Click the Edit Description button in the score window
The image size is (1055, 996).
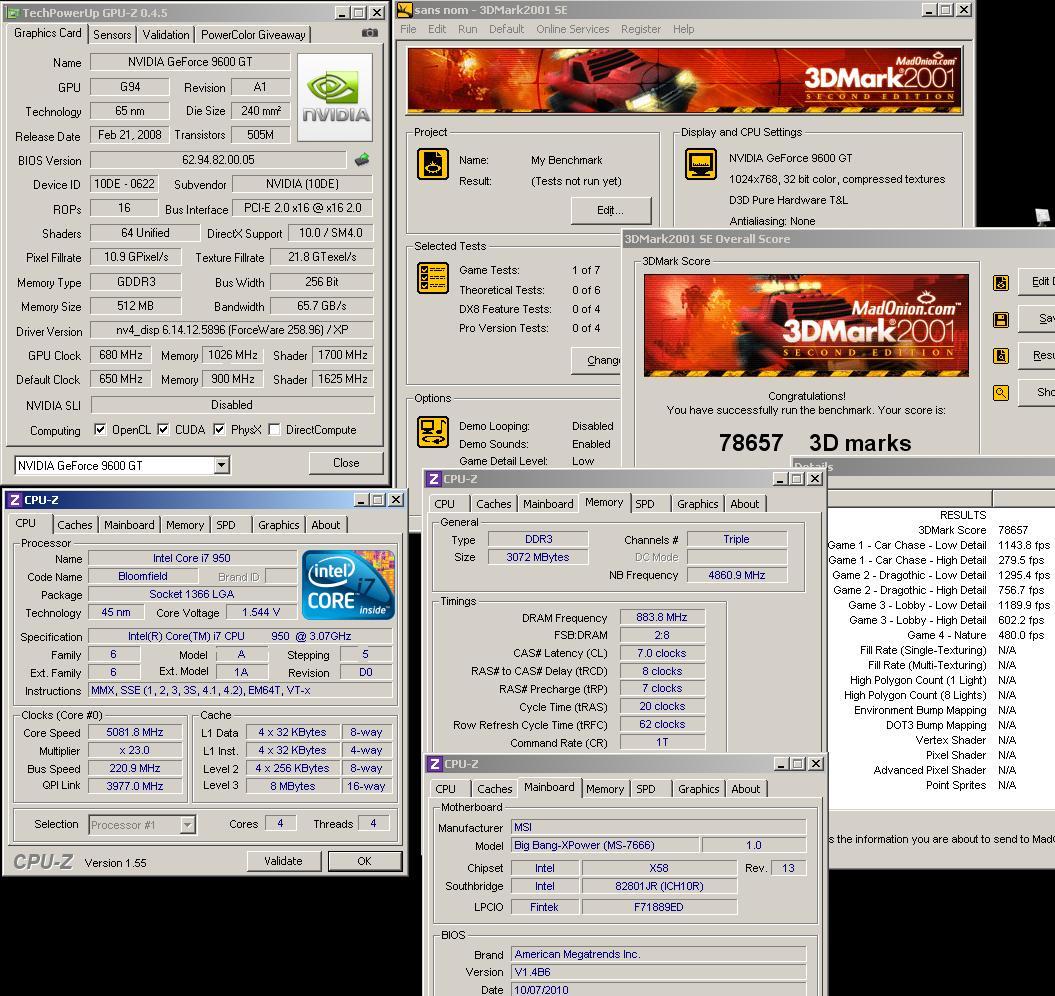(1036, 281)
